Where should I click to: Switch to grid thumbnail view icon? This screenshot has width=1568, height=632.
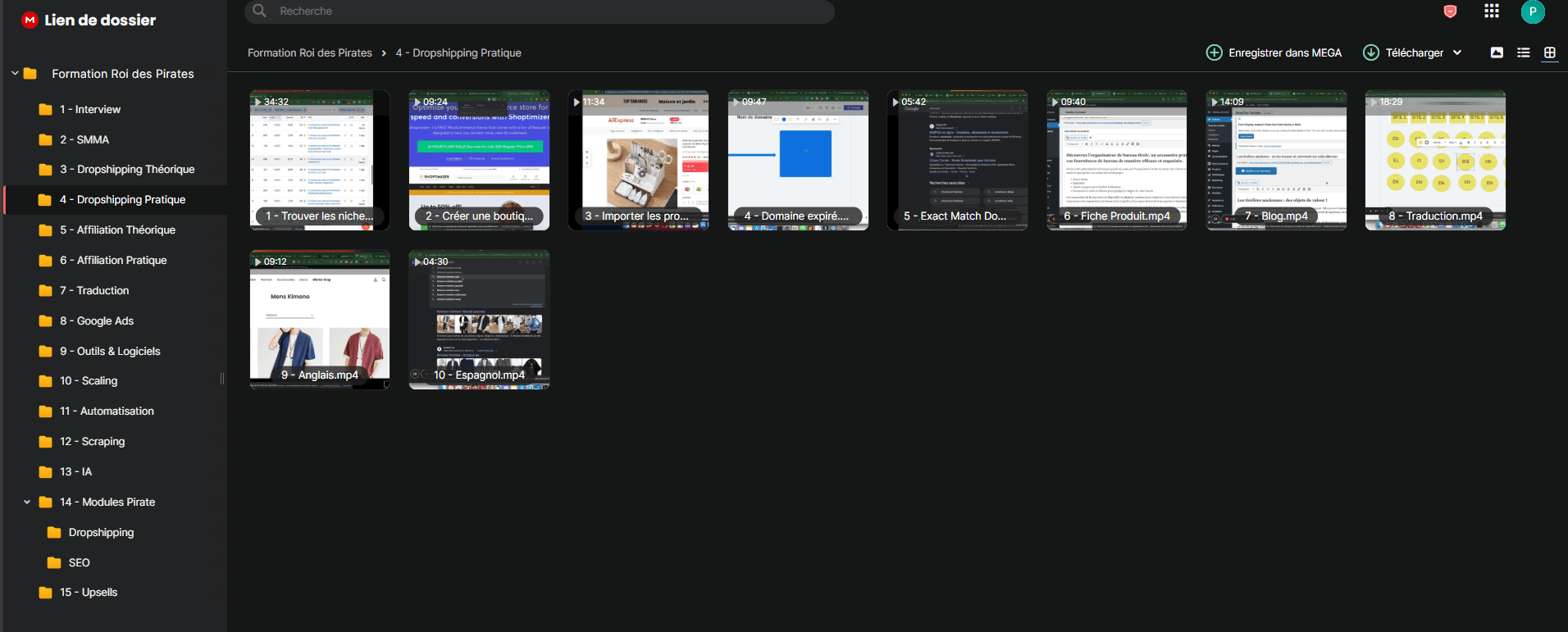pyautogui.click(x=1549, y=52)
